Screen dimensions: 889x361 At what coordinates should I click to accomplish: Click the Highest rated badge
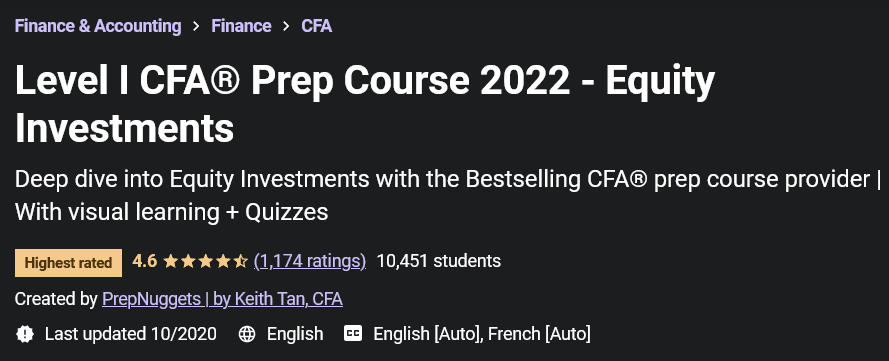pyautogui.click(x=69, y=263)
